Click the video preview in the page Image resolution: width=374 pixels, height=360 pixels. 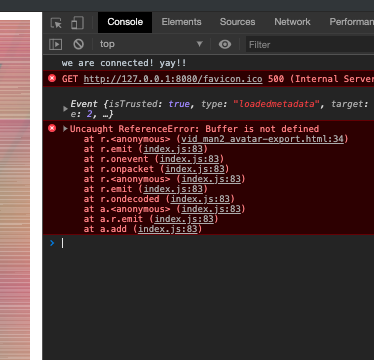15,190
